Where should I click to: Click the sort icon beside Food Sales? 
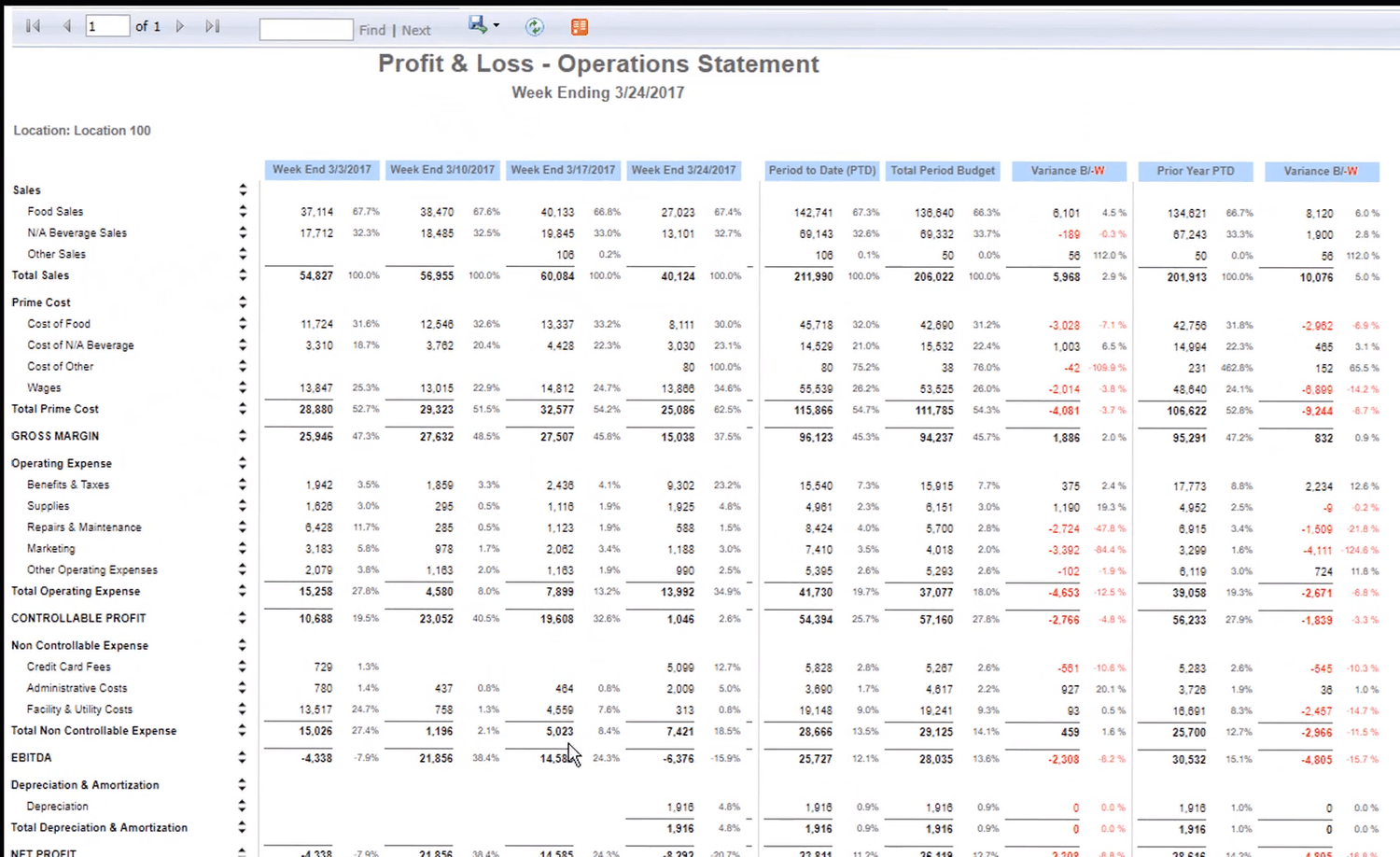coord(242,211)
